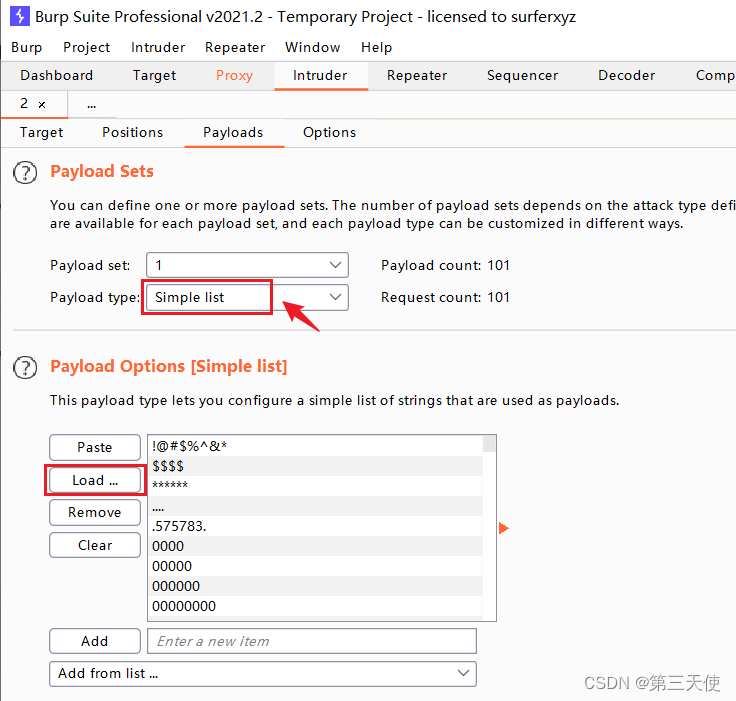Select payload entry $$$$
The height and width of the screenshot is (701, 736).
(315, 466)
